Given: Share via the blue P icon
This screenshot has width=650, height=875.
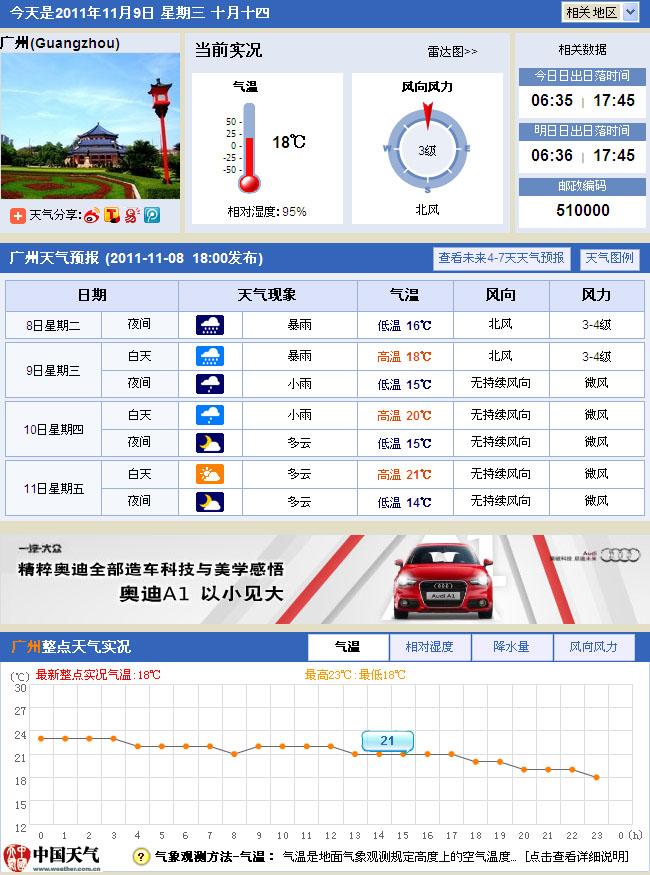Looking at the screenshot, I should click(x=151, y=215).
